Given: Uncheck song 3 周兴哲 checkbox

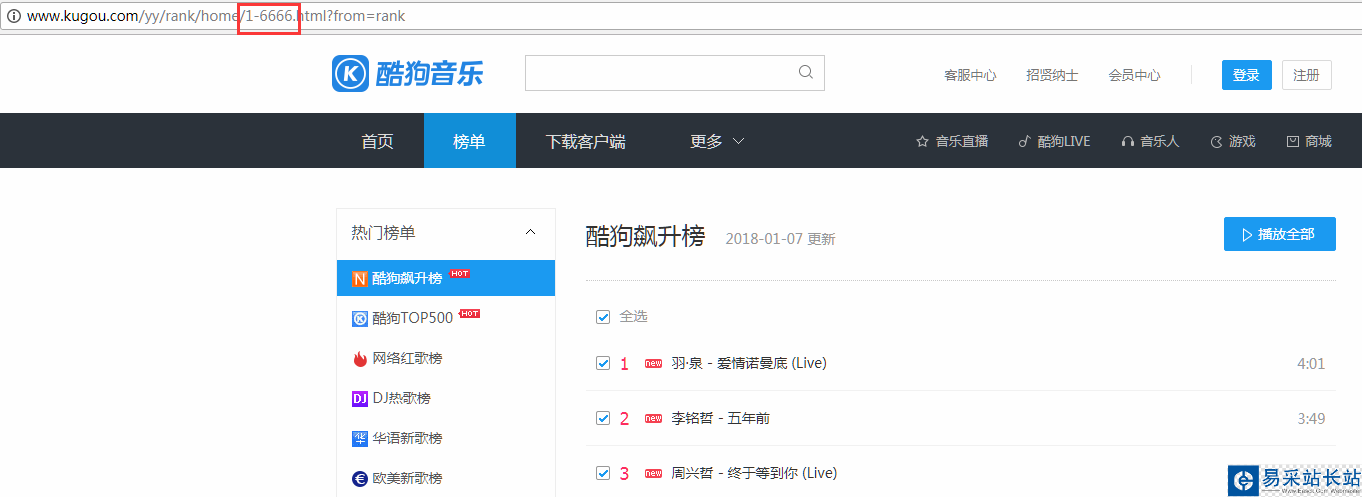Looking at the screenshot, I should [603, 473].
